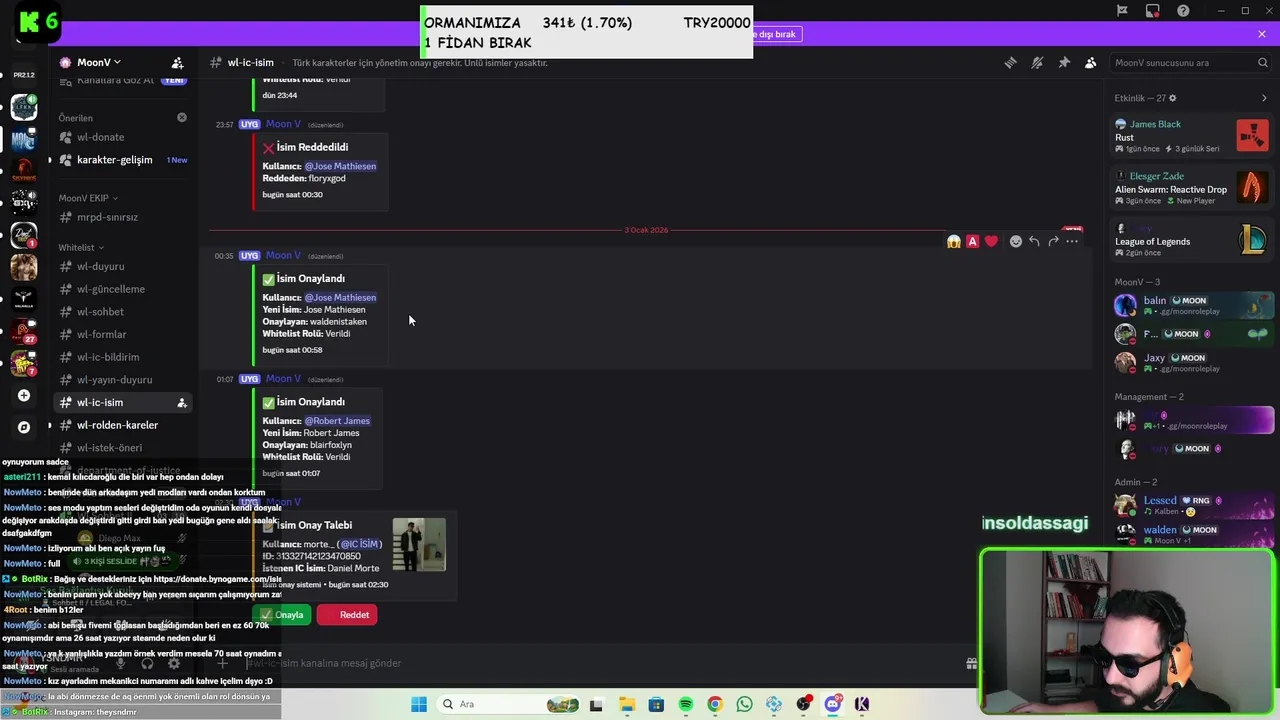The image size is (1280, 720).
Task: Open the wl-güncelleme channel
Action: [x=111, y=289]
